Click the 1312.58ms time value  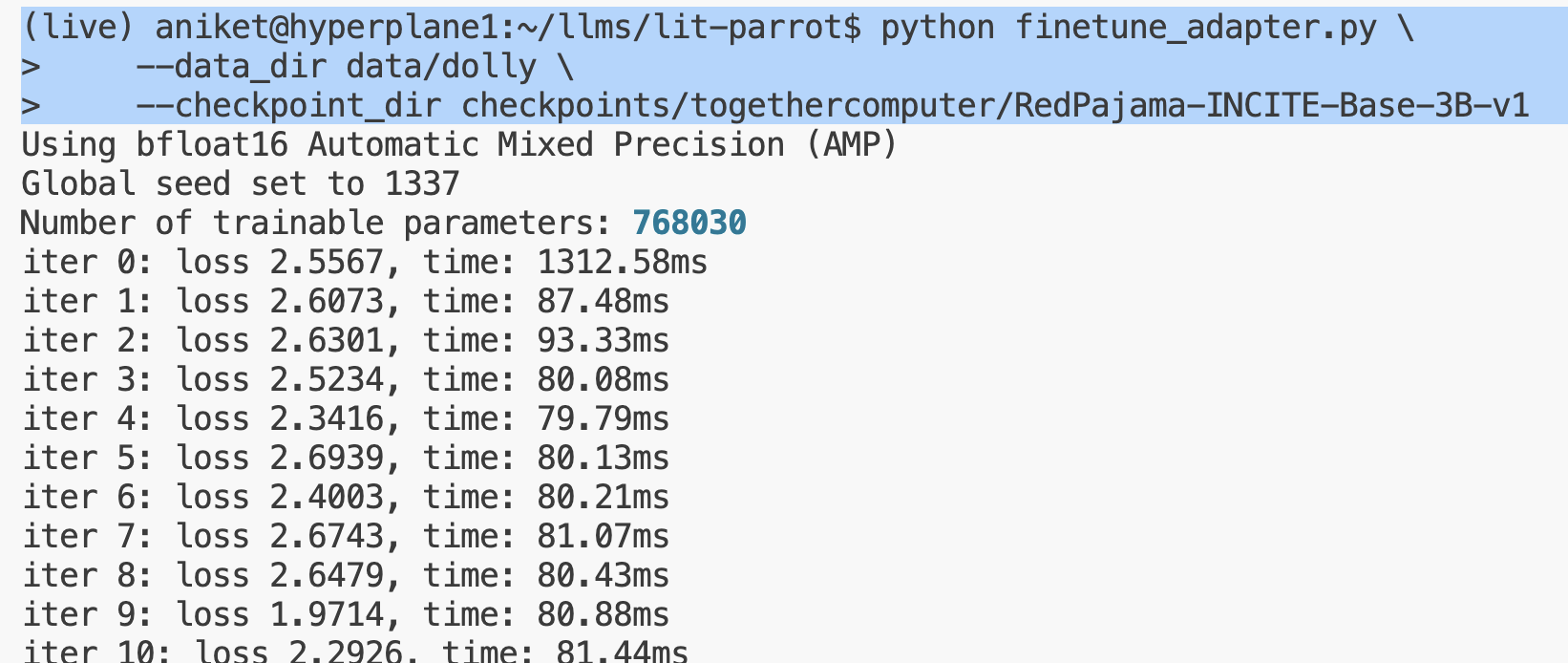[623, 262]
